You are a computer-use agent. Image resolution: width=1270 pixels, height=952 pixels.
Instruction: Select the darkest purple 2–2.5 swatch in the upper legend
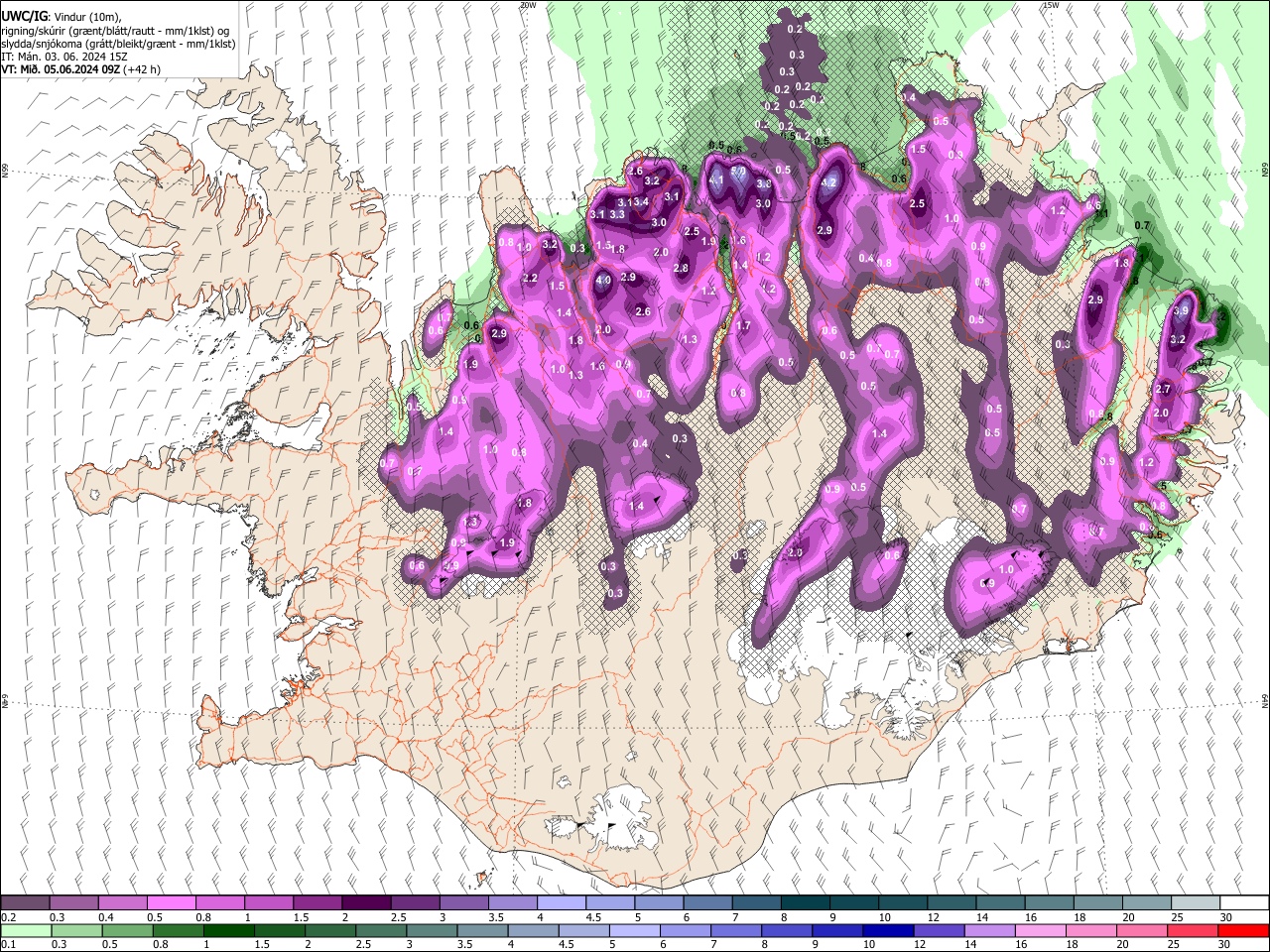point(365,902)
